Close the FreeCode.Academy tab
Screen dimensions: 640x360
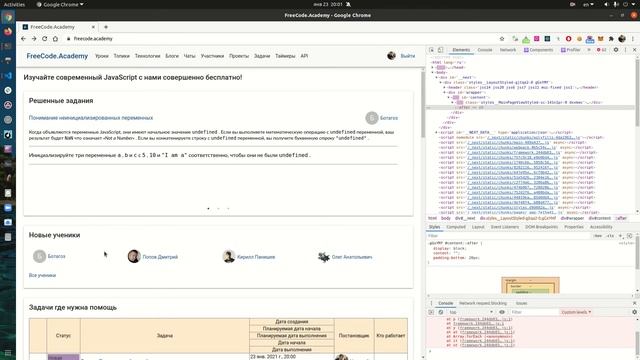pos(93,27)
